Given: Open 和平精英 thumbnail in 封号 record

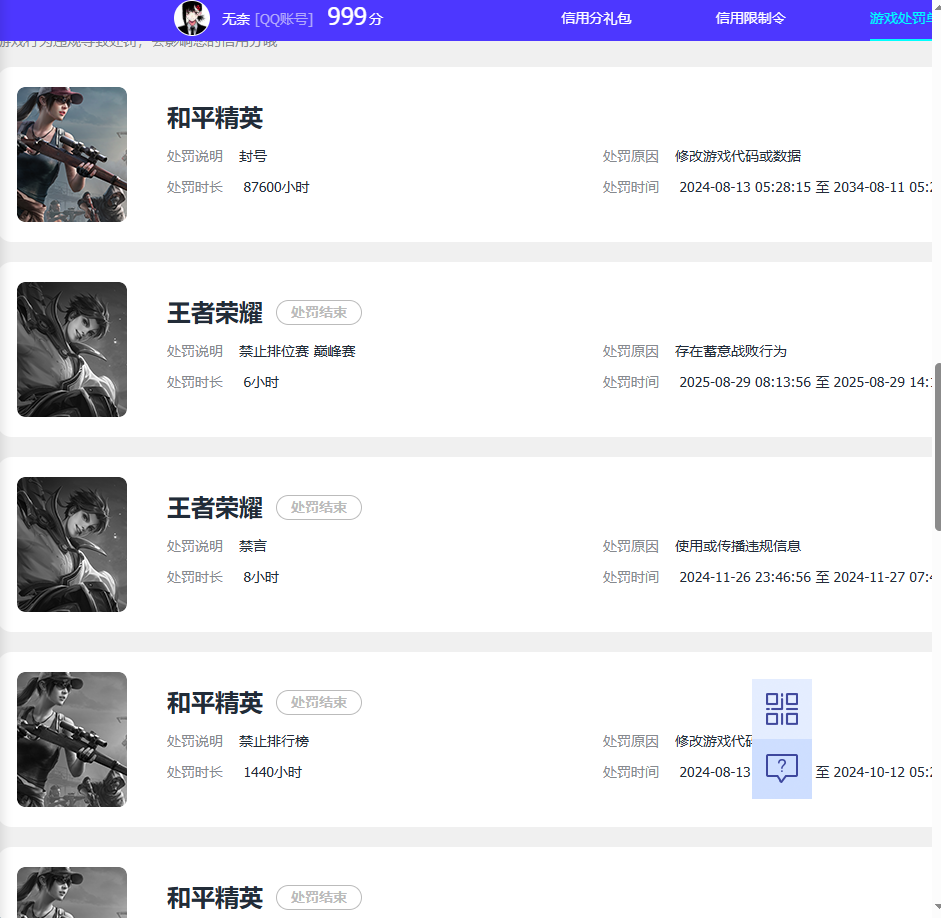Looking at the screenshot, I should (72, 154).
